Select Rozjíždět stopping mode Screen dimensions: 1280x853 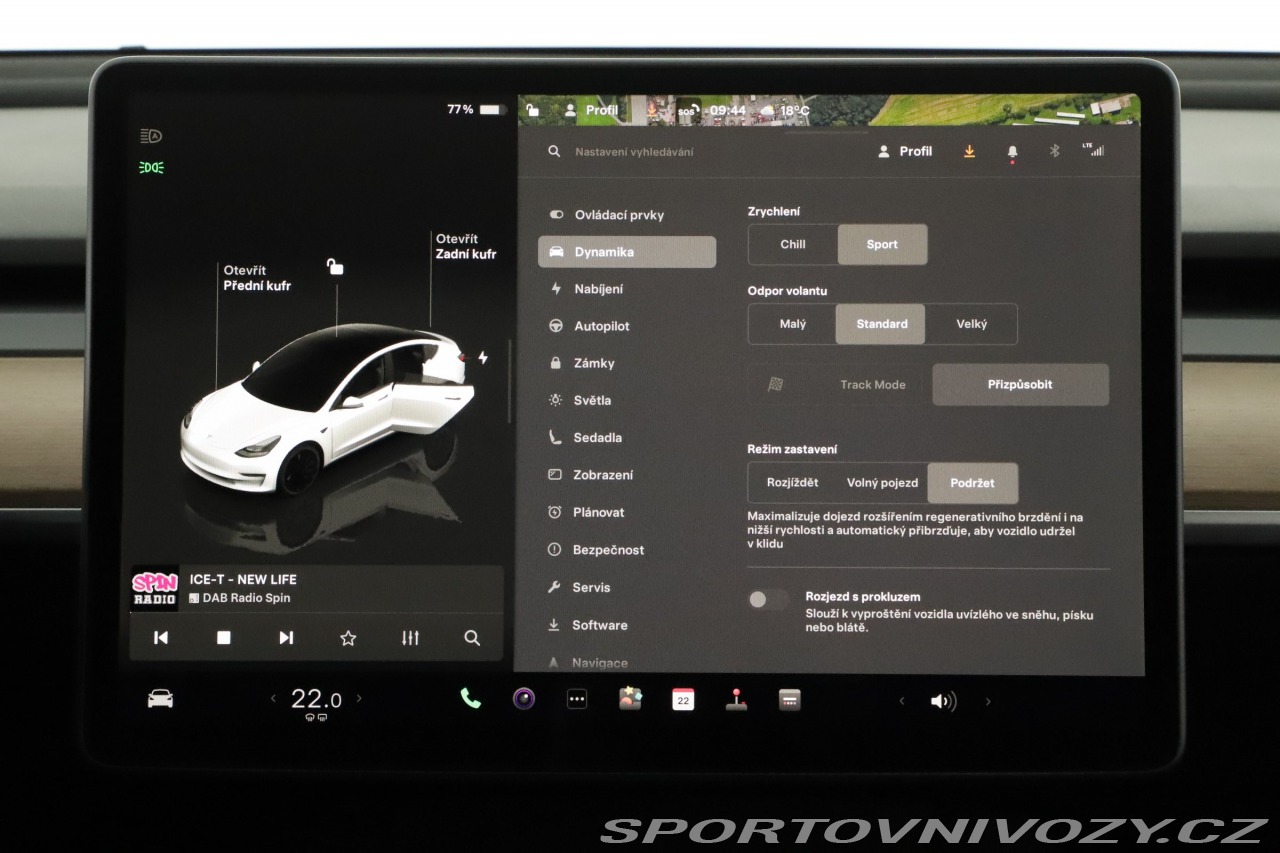point(792,483)
